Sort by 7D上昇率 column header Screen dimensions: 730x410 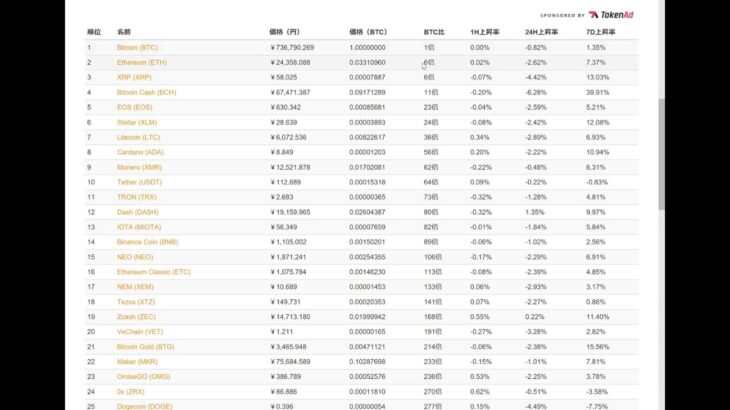600,32
